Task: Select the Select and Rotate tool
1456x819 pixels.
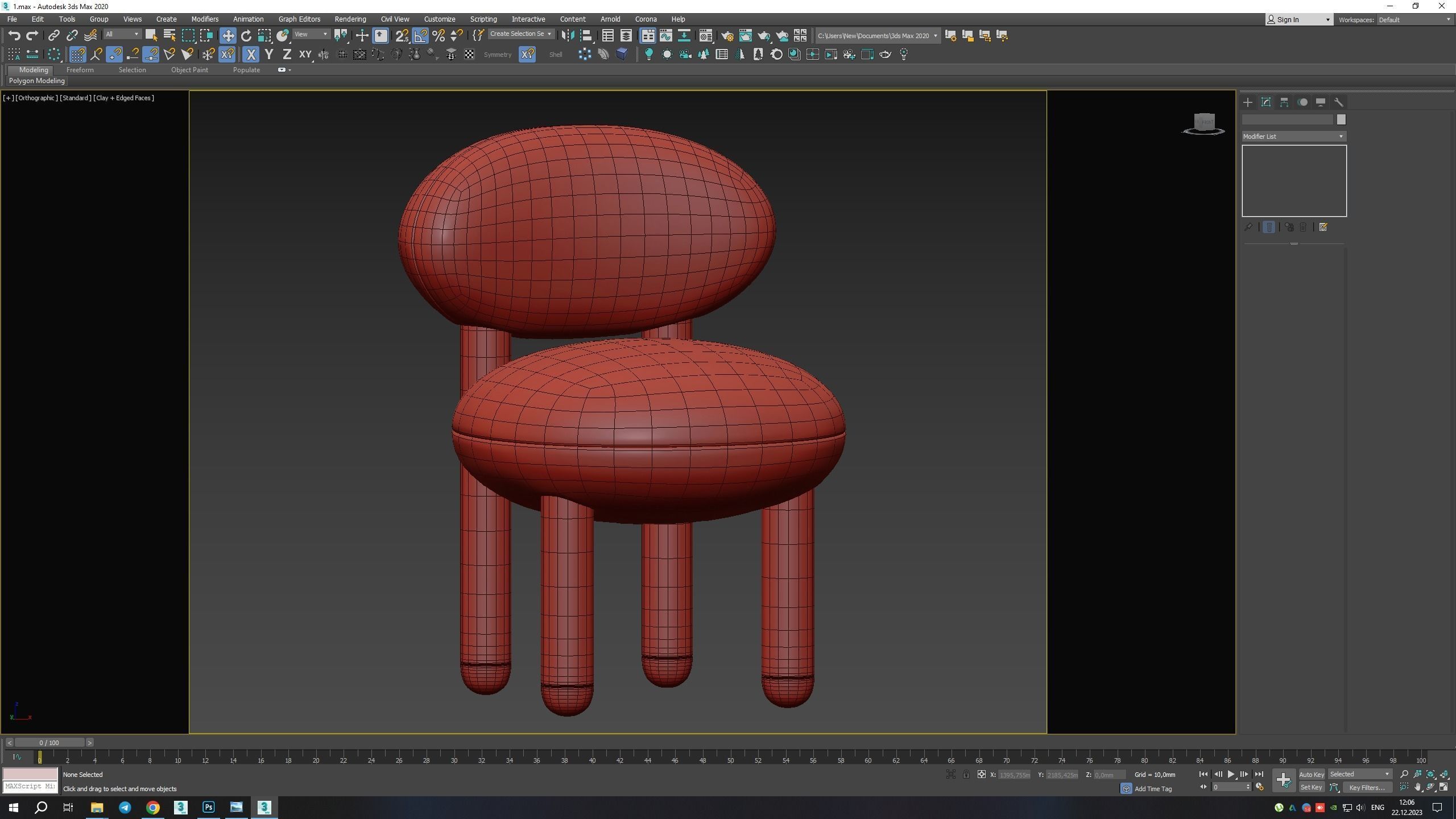Action: pos(246,36)
